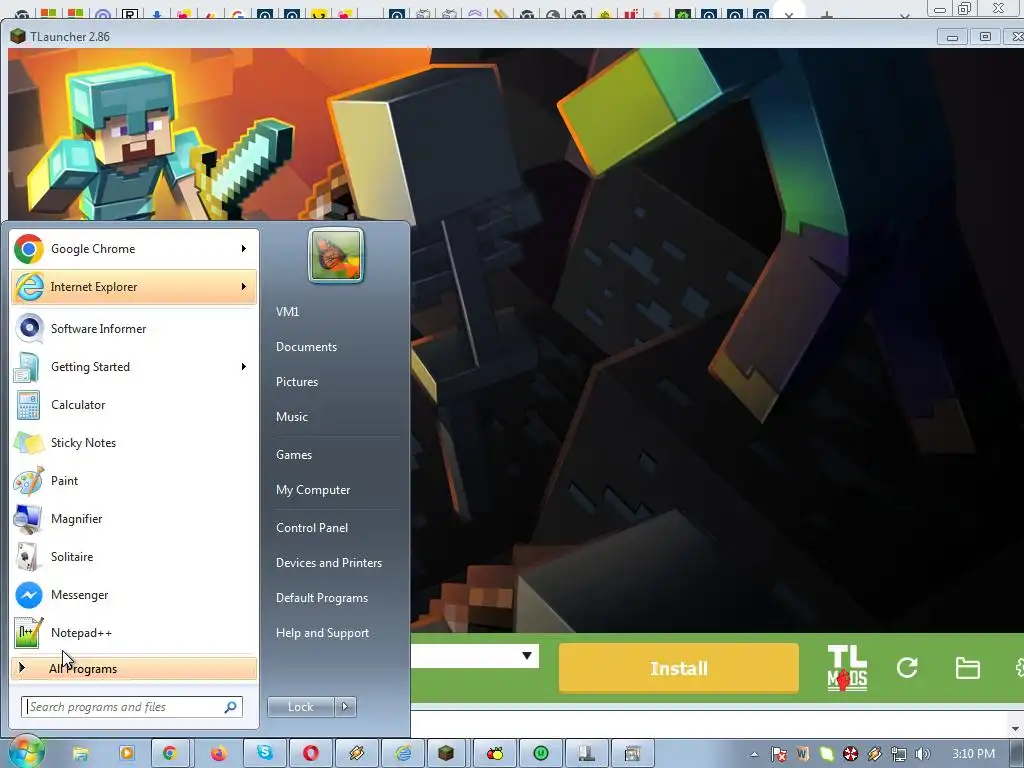Open Skype from taskbar
Viewport: 1024px width, 768px height.
pos(264,754)
